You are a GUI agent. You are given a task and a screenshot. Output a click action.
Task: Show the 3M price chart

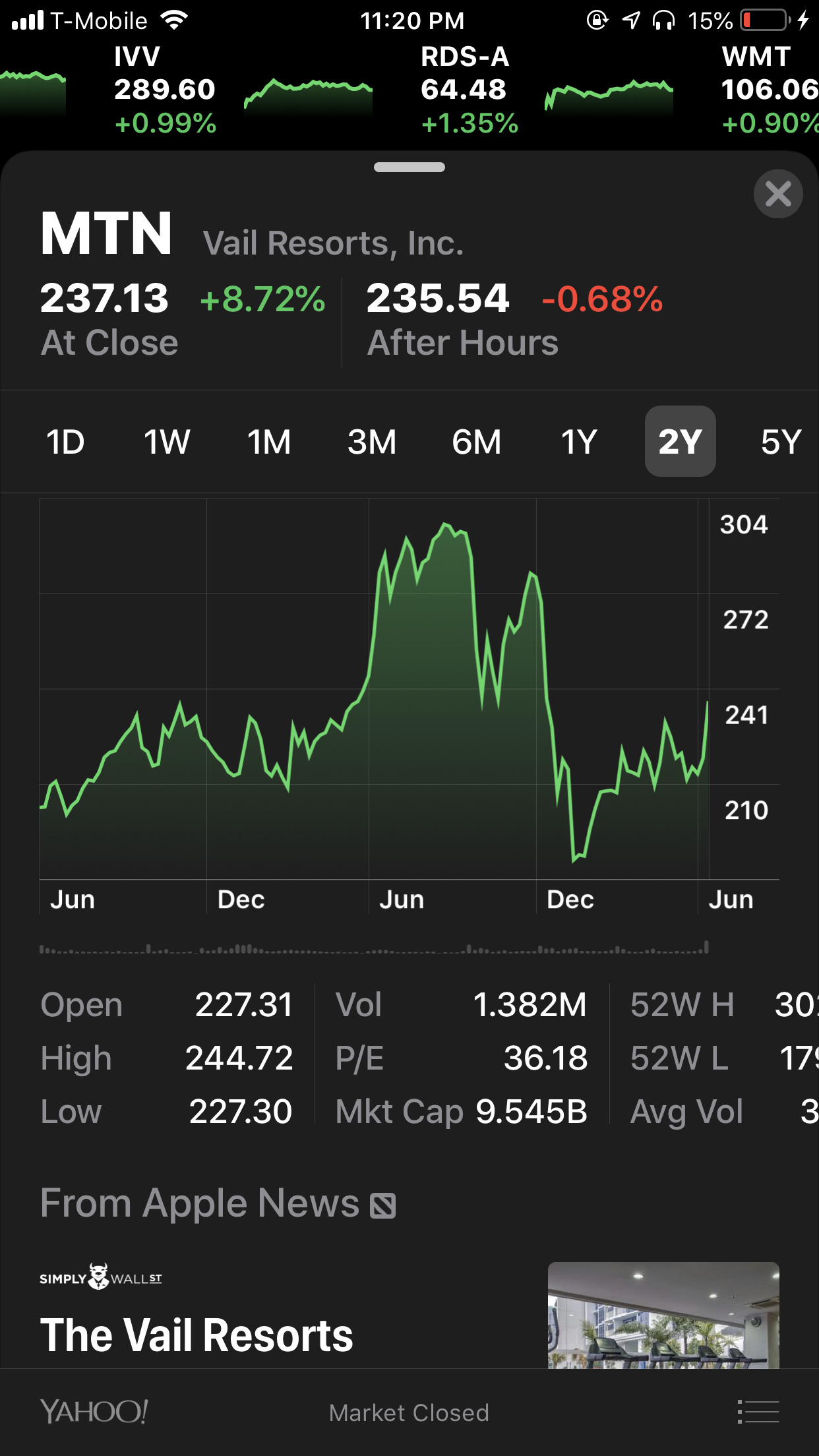pos(372,442)
